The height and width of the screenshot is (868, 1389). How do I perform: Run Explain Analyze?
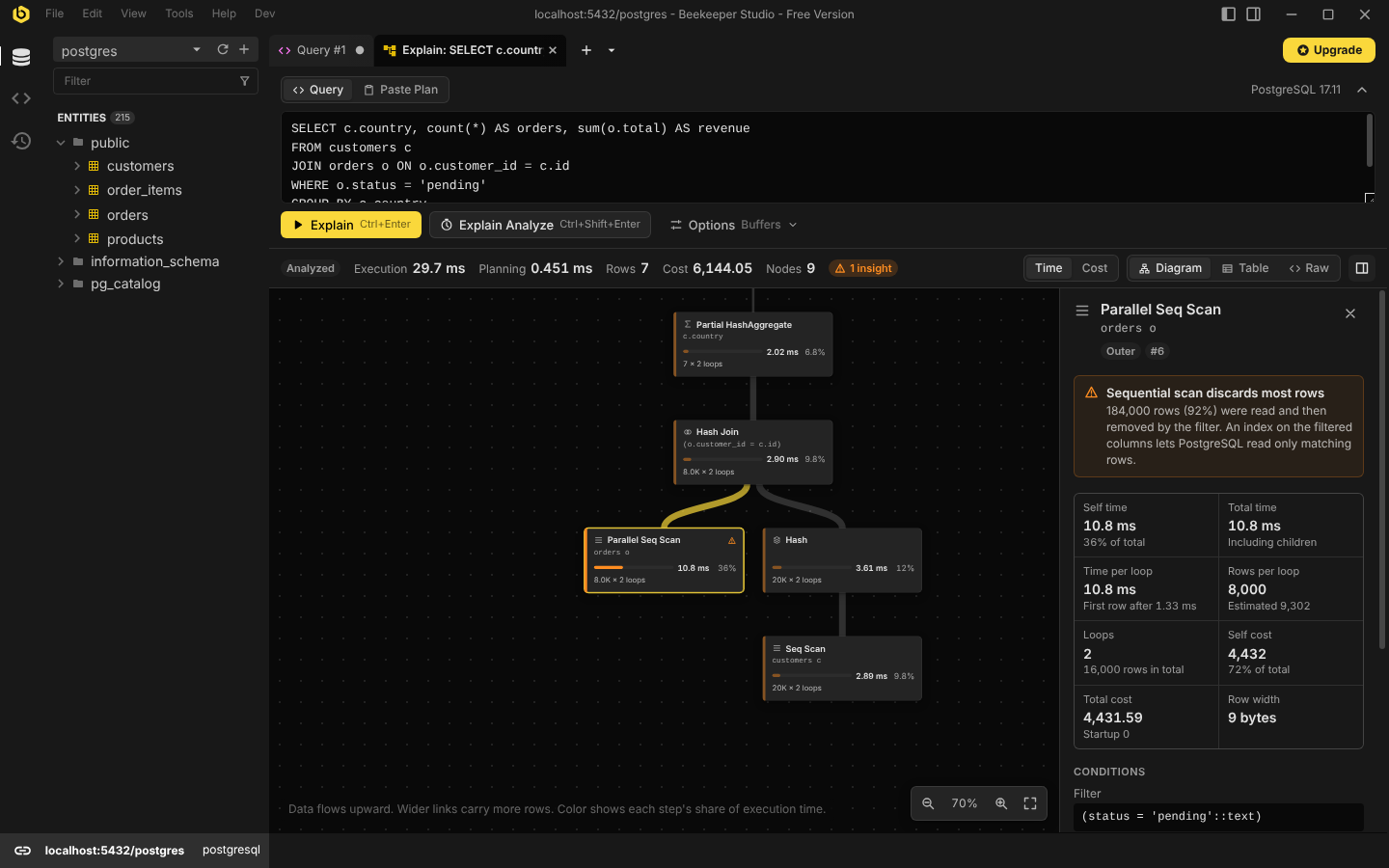coord(540,225)
